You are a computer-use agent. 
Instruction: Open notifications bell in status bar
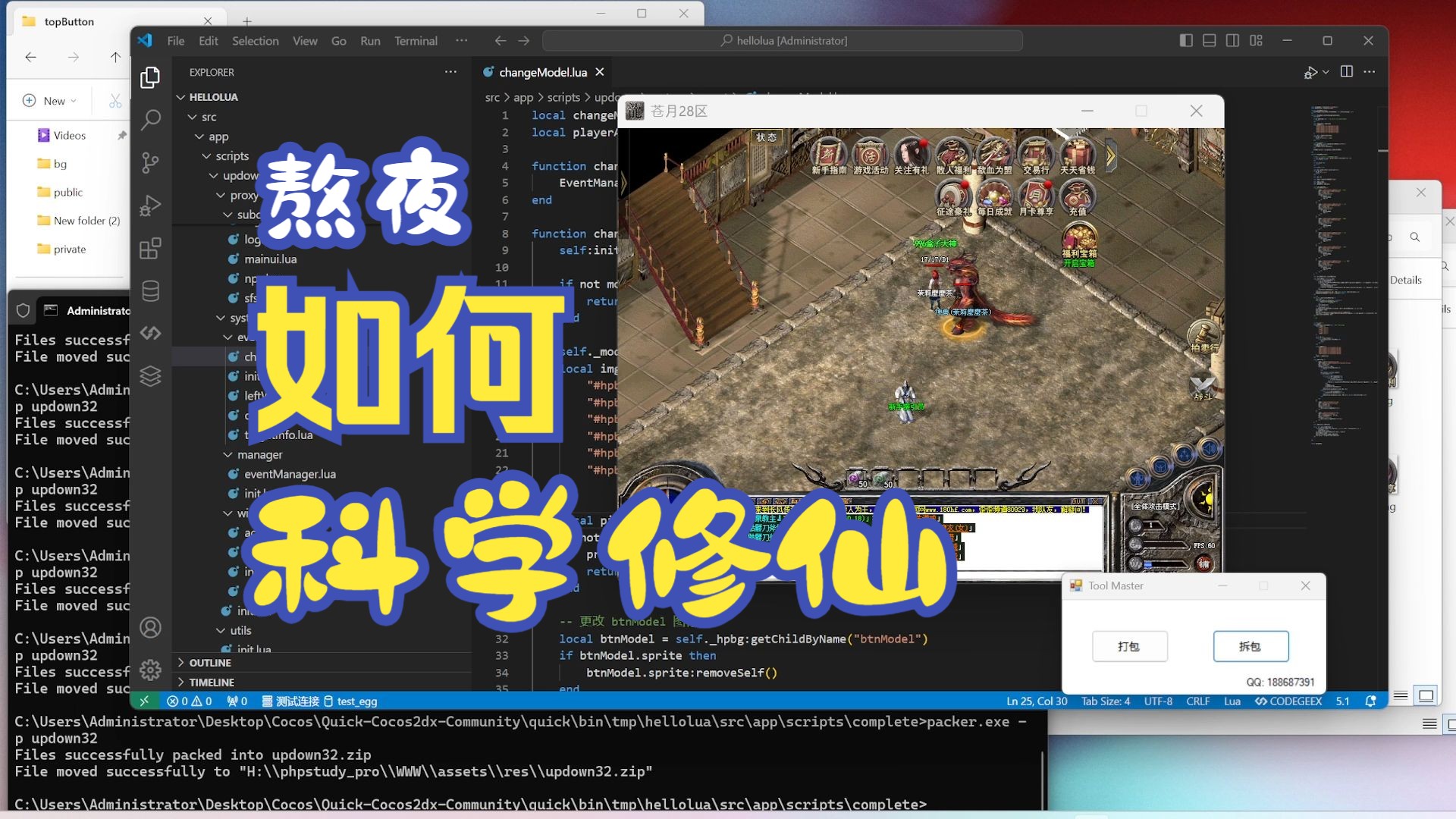[1371, 701]
